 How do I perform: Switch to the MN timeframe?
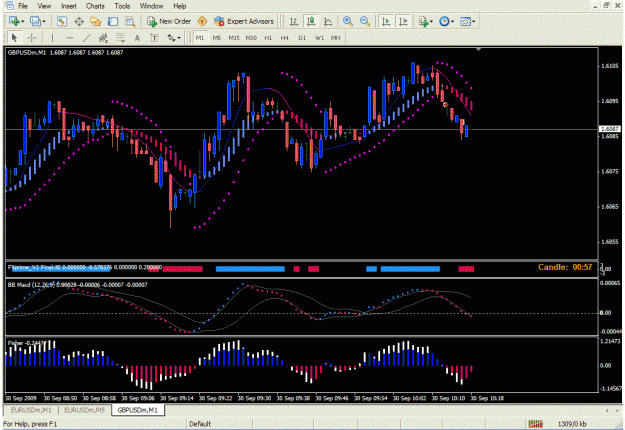tap(336, 38)
